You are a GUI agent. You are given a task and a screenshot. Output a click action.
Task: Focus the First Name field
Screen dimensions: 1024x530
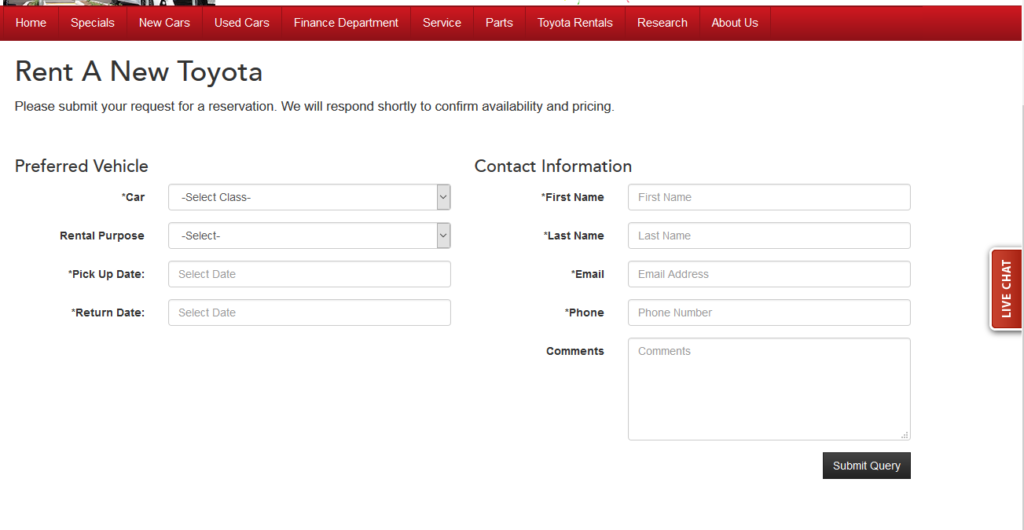click(x=769, y=197)
